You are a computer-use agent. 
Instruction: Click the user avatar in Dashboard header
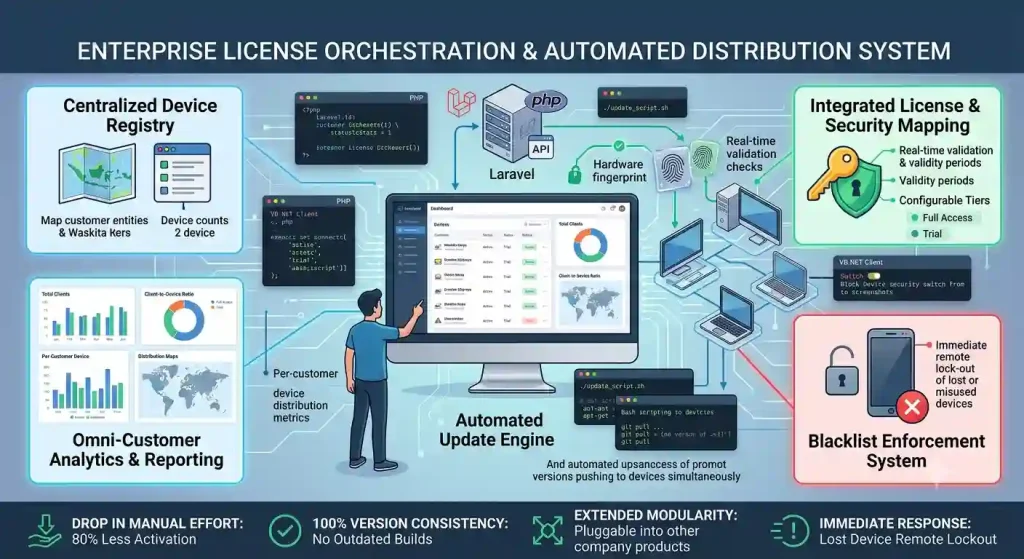coord(622,208)
